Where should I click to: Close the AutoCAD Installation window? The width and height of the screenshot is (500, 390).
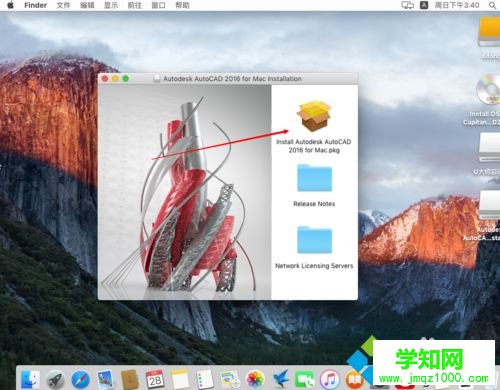(x=105, y=79)
